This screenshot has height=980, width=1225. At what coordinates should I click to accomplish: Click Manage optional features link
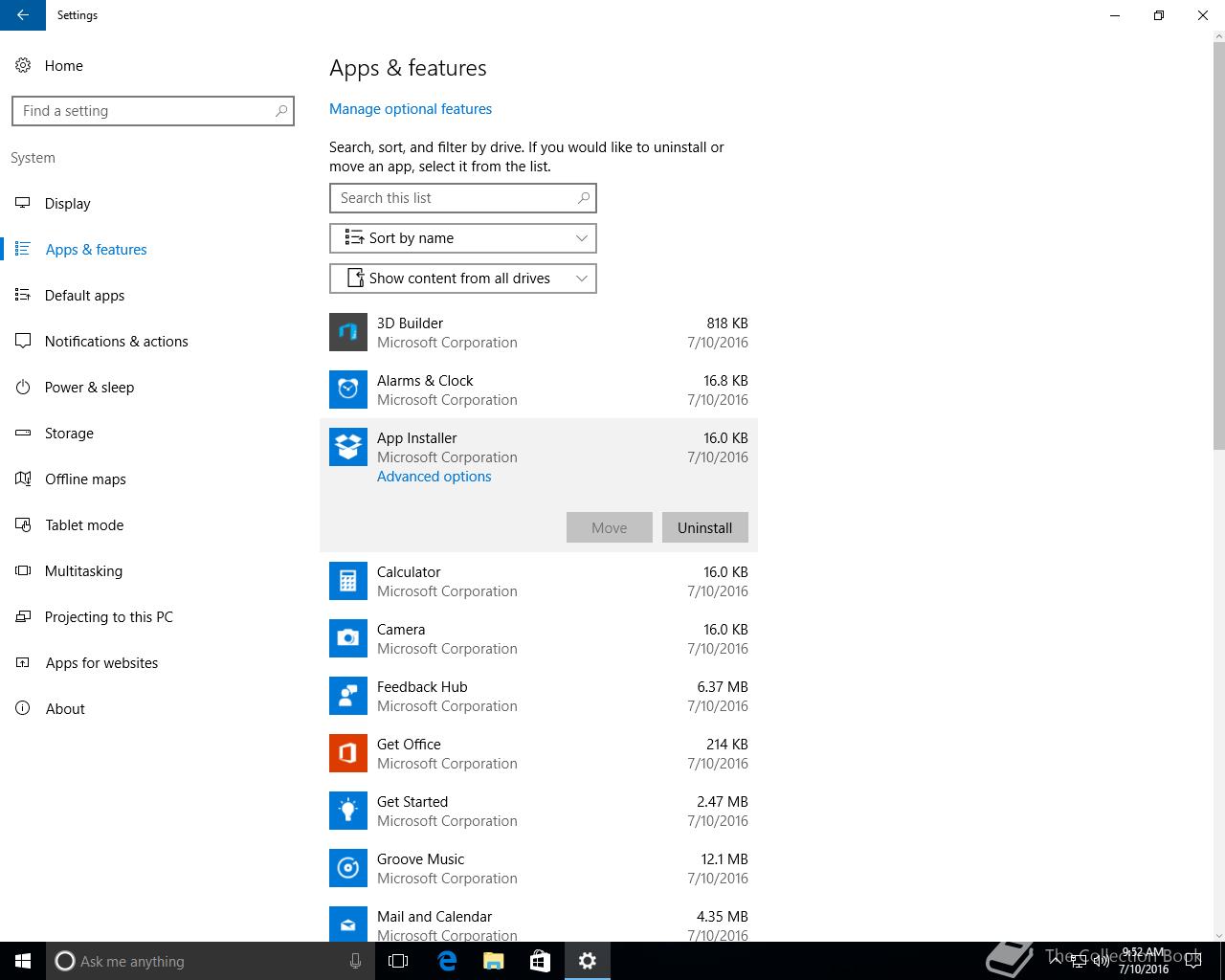[x=411, y=109]
